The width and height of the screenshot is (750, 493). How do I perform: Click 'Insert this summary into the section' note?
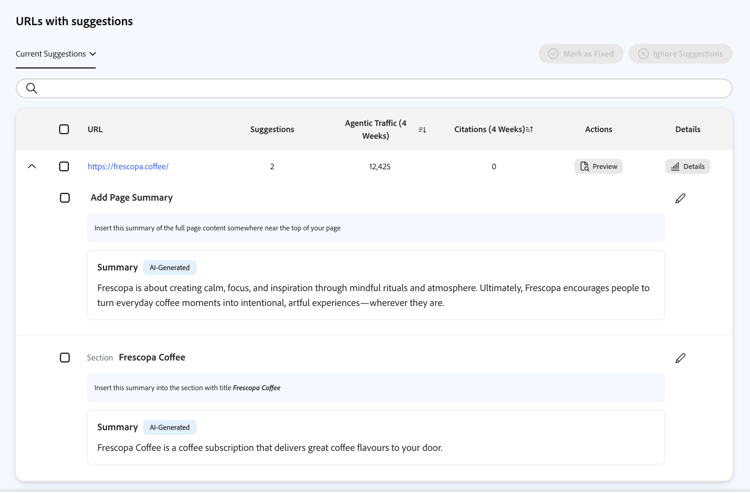pyautogui.click(x=187, y=388)
